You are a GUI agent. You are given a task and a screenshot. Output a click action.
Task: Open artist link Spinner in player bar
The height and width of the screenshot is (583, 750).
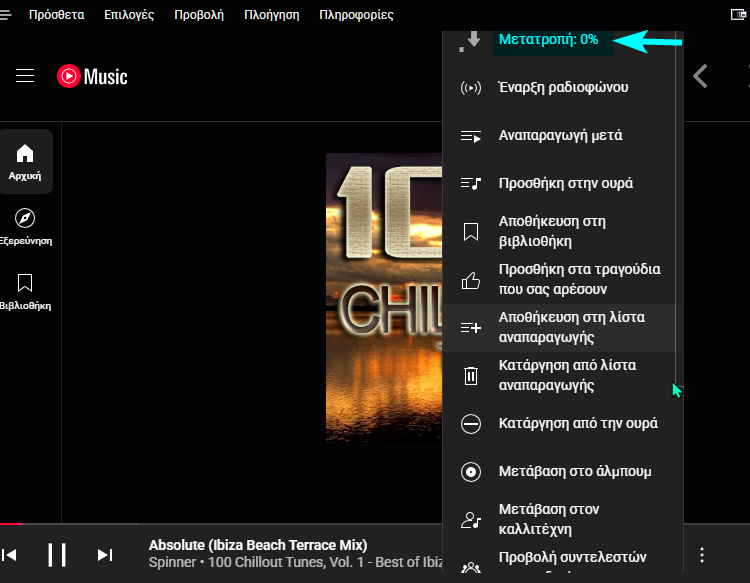[172, 562]
